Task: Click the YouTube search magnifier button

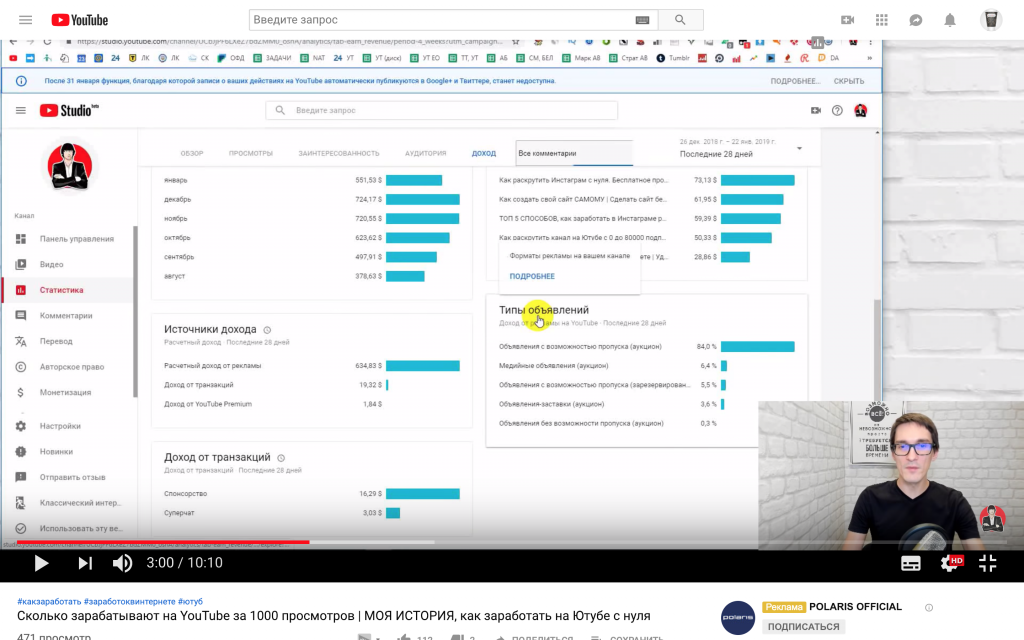Action: [x=680, y=20]
